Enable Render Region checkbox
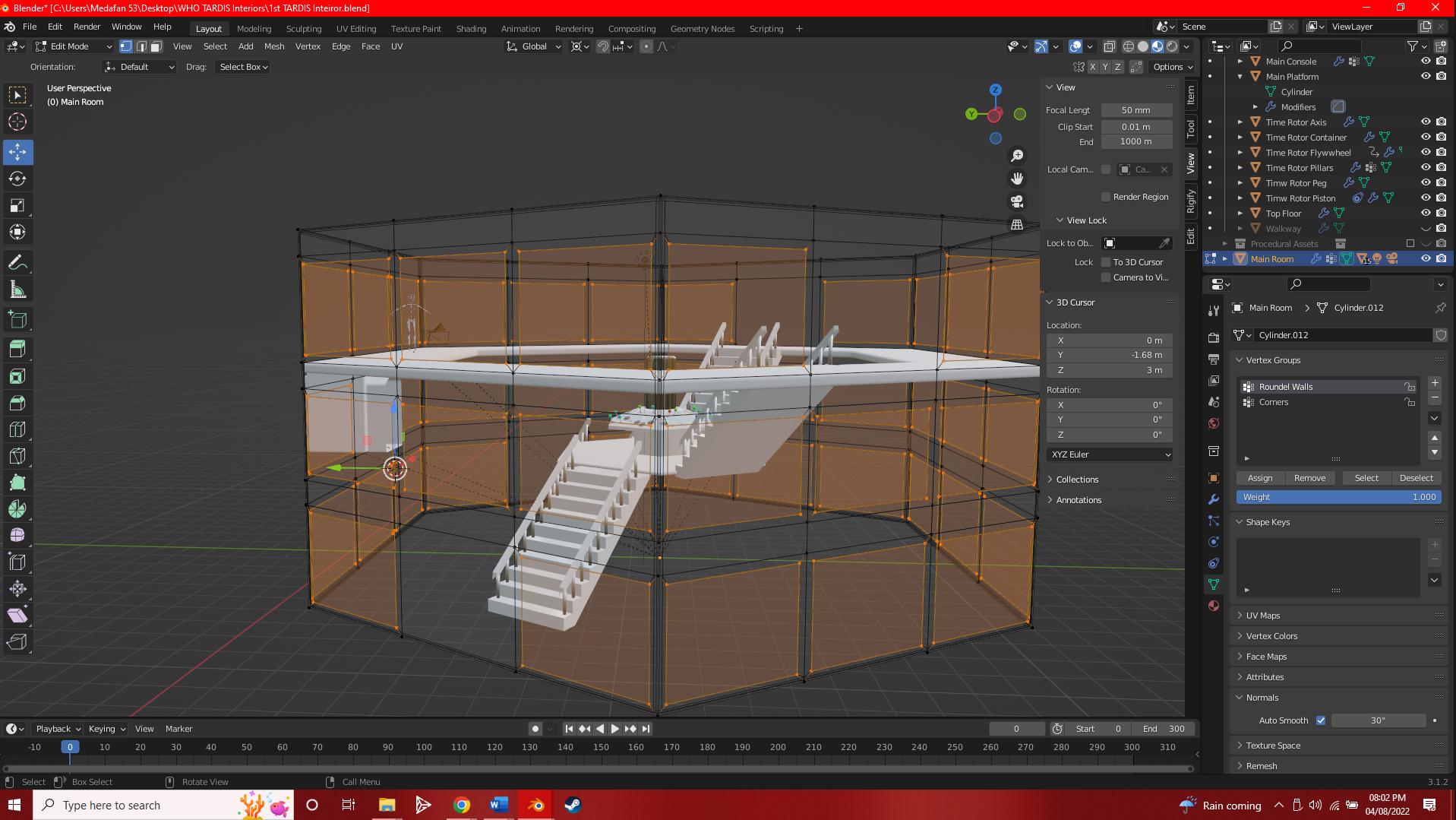Viewport: 1456px width, 820px height. [x=1106, y=197]
